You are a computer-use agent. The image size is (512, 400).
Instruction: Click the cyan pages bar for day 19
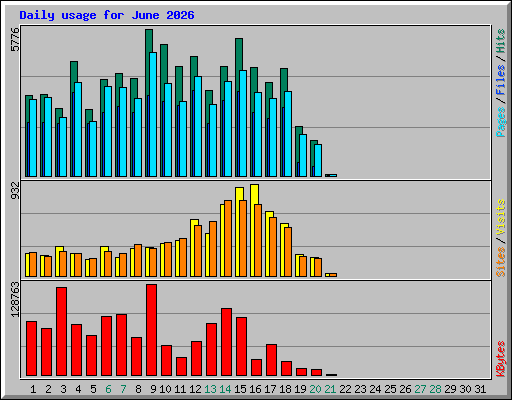tap(303, 155)
